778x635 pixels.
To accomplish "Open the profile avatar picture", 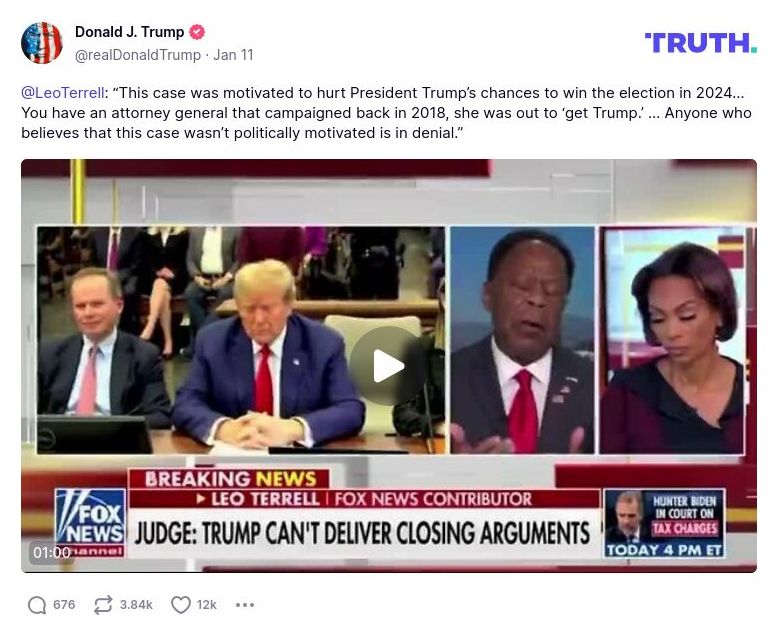I will pos(42,43).
